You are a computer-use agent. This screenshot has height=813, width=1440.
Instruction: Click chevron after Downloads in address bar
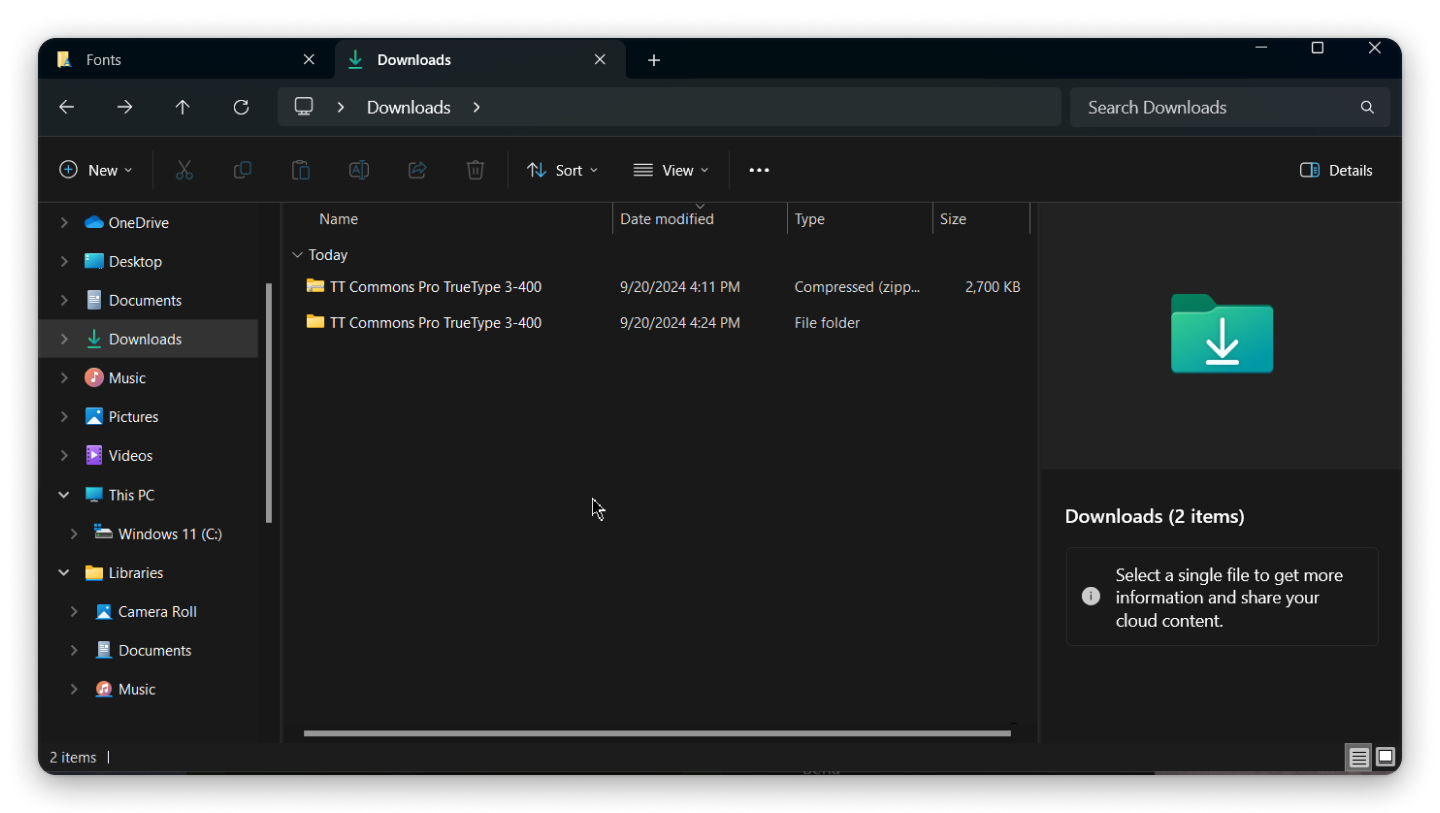[x=476, y=107]
